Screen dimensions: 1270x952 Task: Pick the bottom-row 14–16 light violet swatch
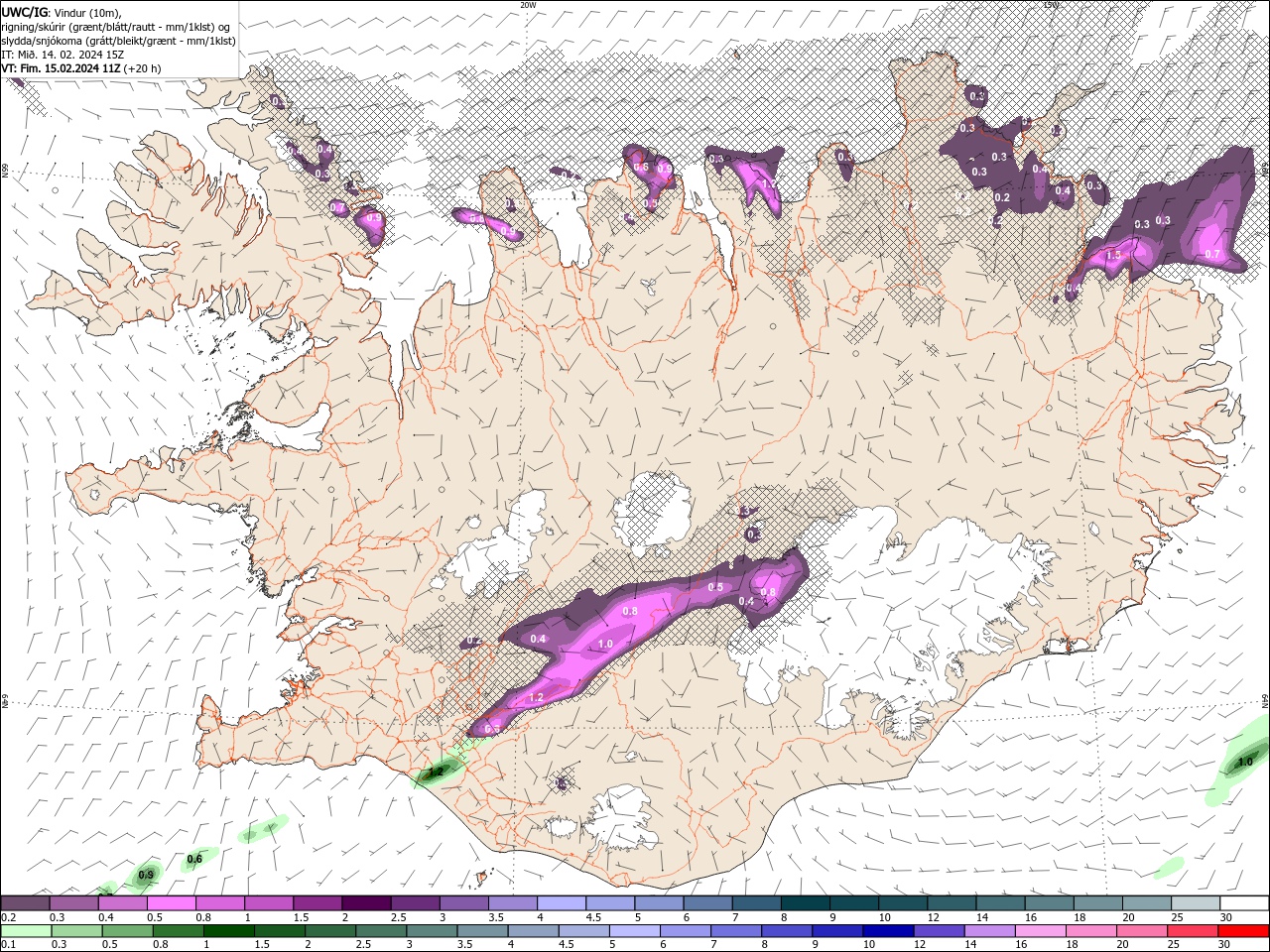click(988, 931)
